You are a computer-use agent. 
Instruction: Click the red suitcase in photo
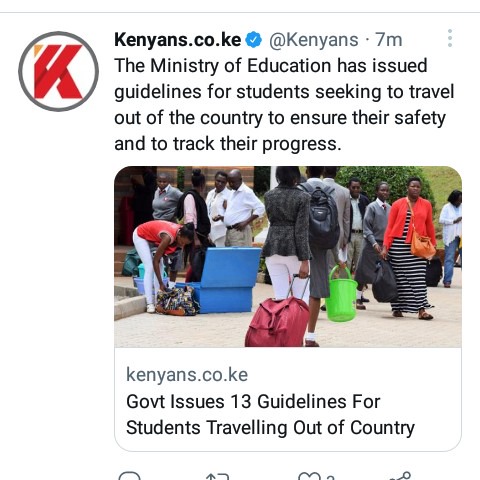coord(277,322)
